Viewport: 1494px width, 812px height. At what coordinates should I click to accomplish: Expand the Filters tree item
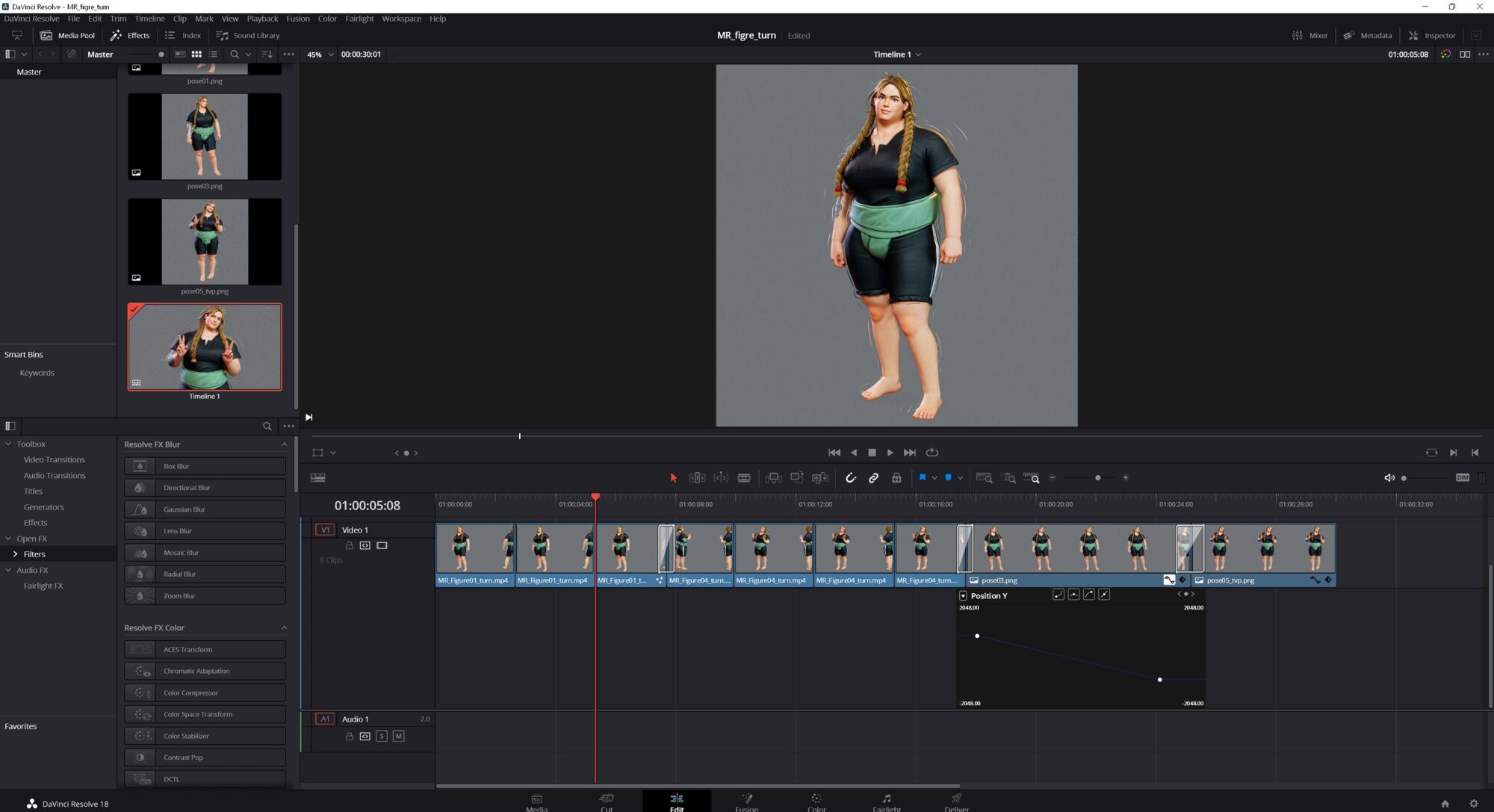point(15,554)
